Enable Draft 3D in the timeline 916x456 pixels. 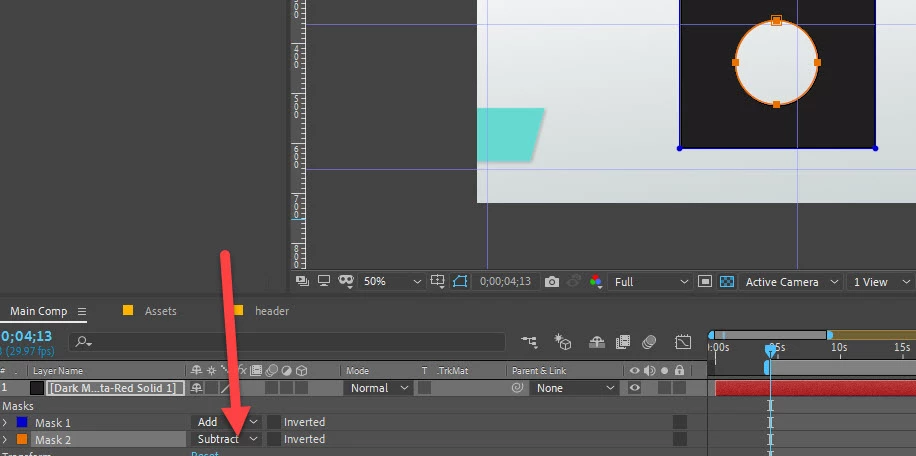563,342
